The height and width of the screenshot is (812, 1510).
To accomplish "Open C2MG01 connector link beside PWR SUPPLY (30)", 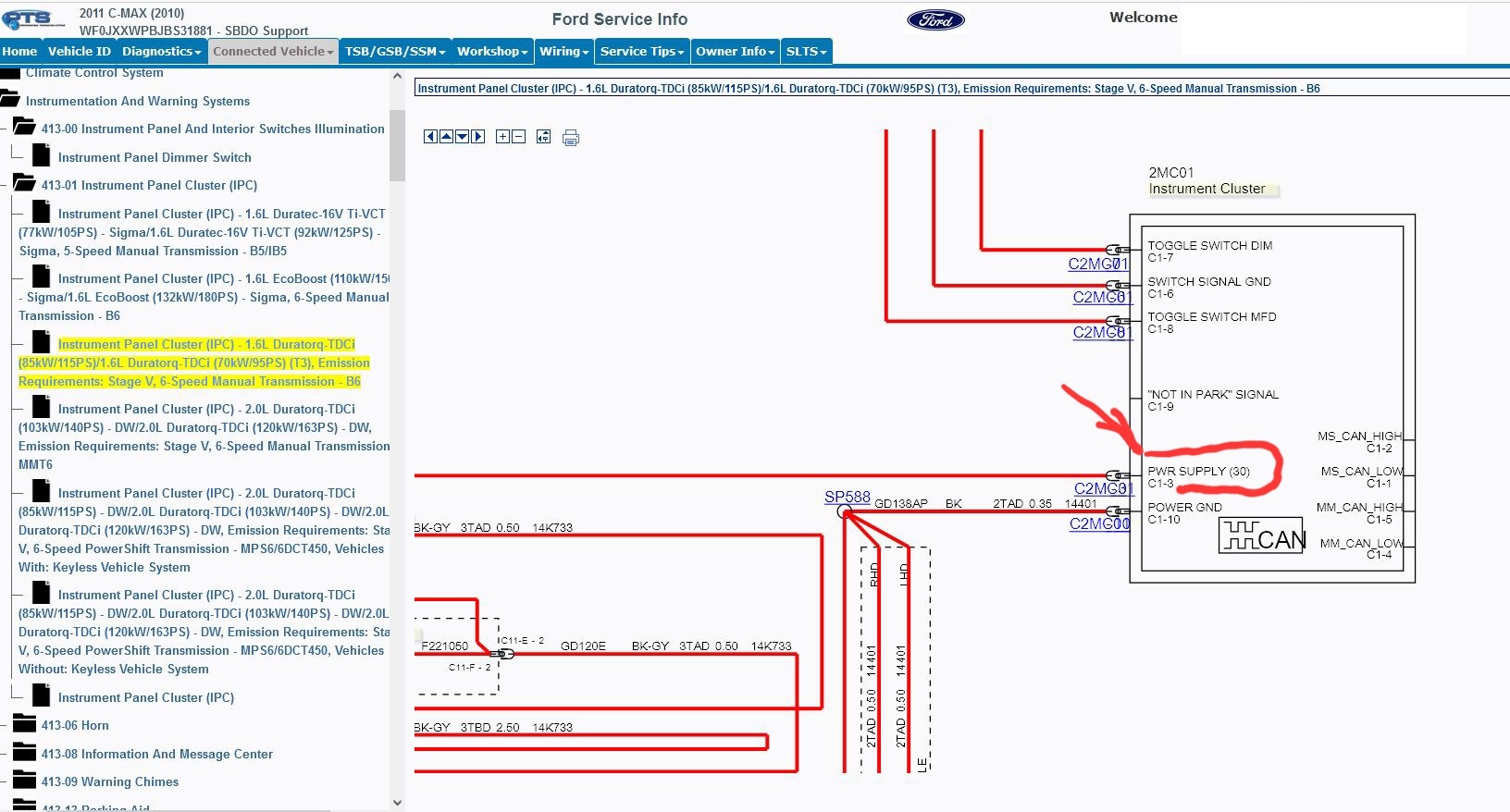I will pyautogui.click(x=1103, y=489).
